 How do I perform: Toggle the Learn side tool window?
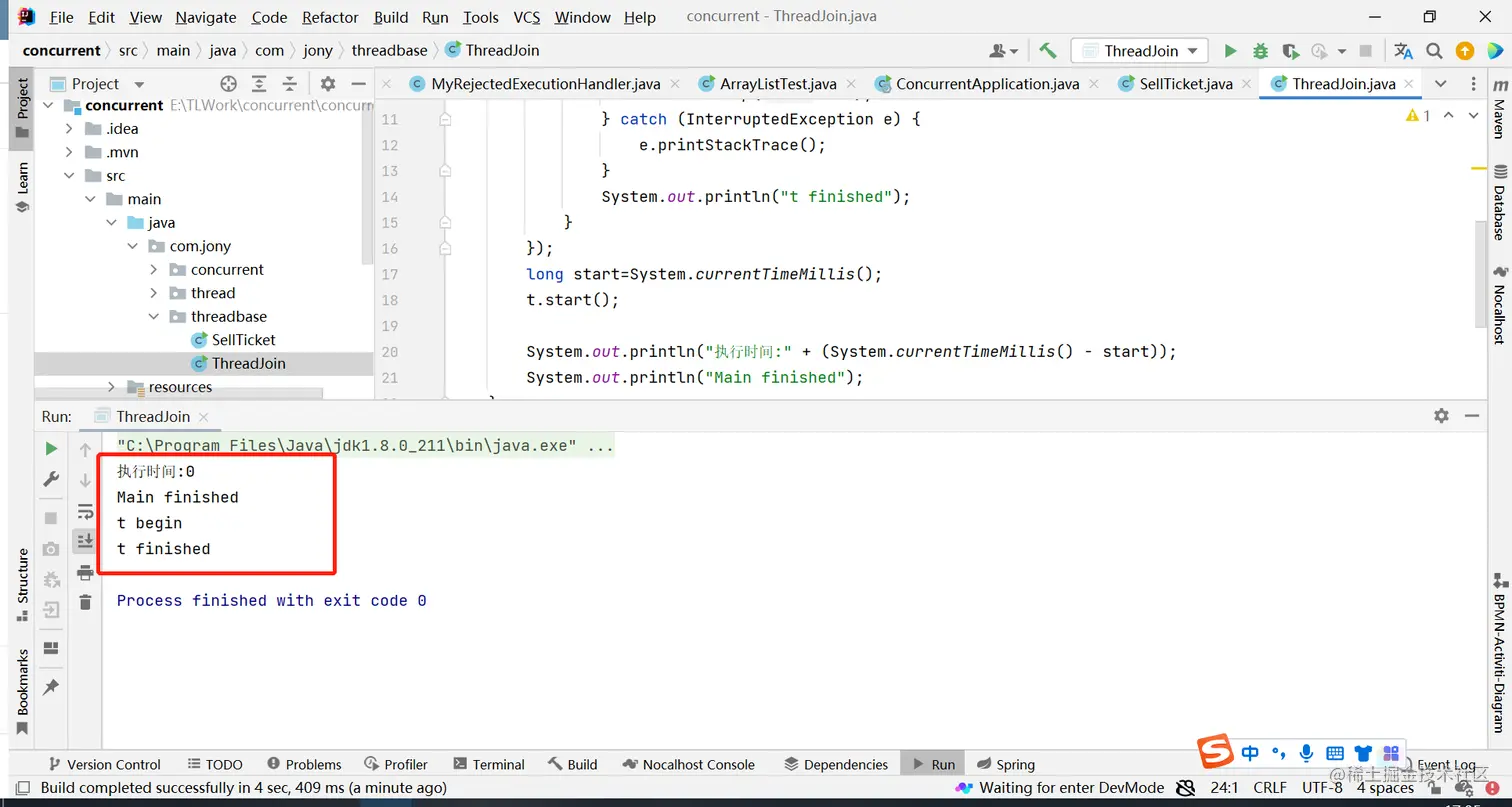click(x=22, y=189)
